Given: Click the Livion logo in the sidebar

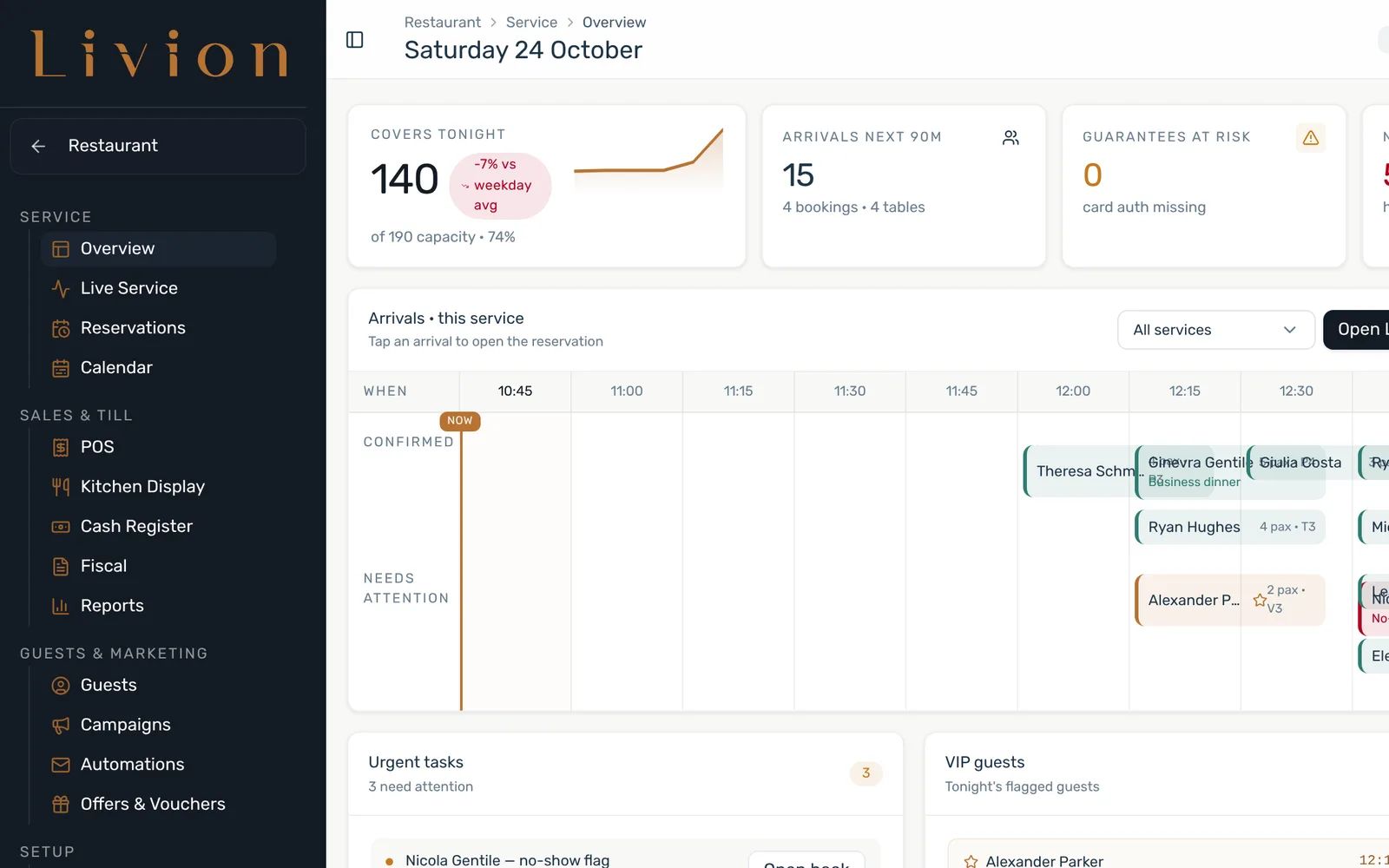Looking at the screenshot, I should (160, 54).
